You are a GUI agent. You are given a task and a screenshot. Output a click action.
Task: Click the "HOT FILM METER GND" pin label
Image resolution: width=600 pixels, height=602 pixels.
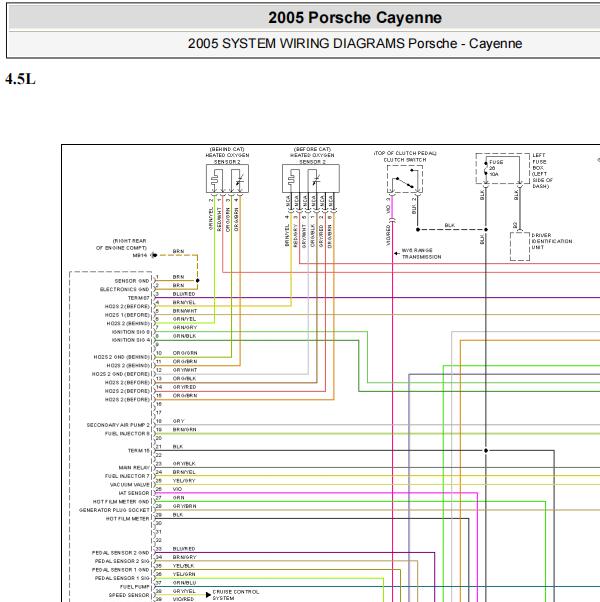[x=121, y=502]
